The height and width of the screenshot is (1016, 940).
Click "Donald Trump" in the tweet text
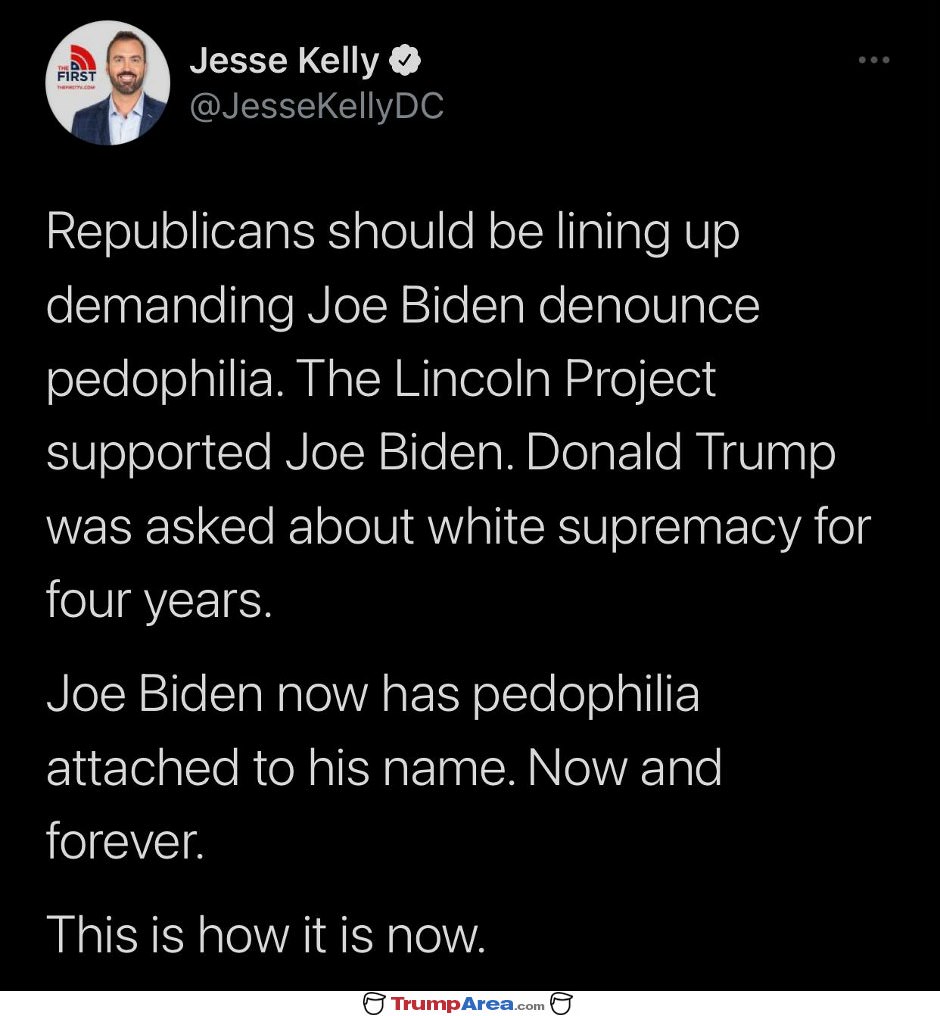pyautogui.click(x=681, y=452)
